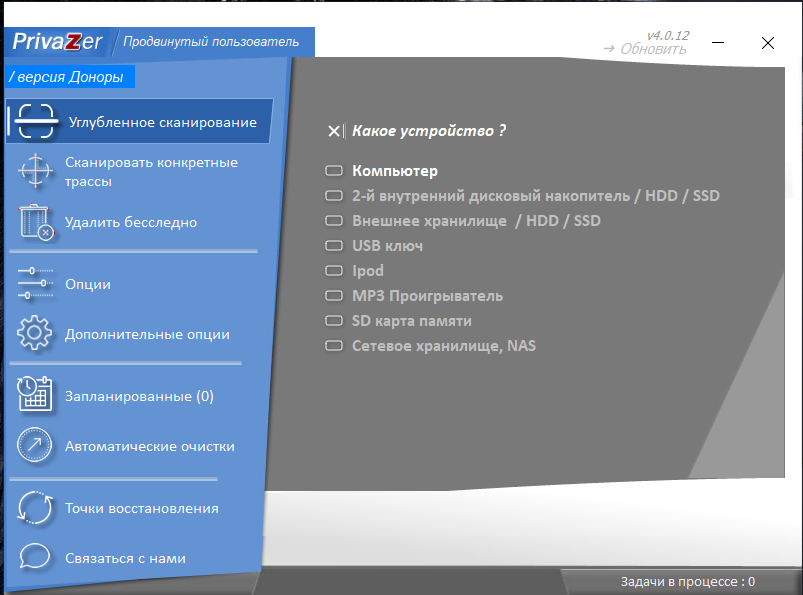
Task: Open Запланированные (0) entry
Action: point(139,396)
